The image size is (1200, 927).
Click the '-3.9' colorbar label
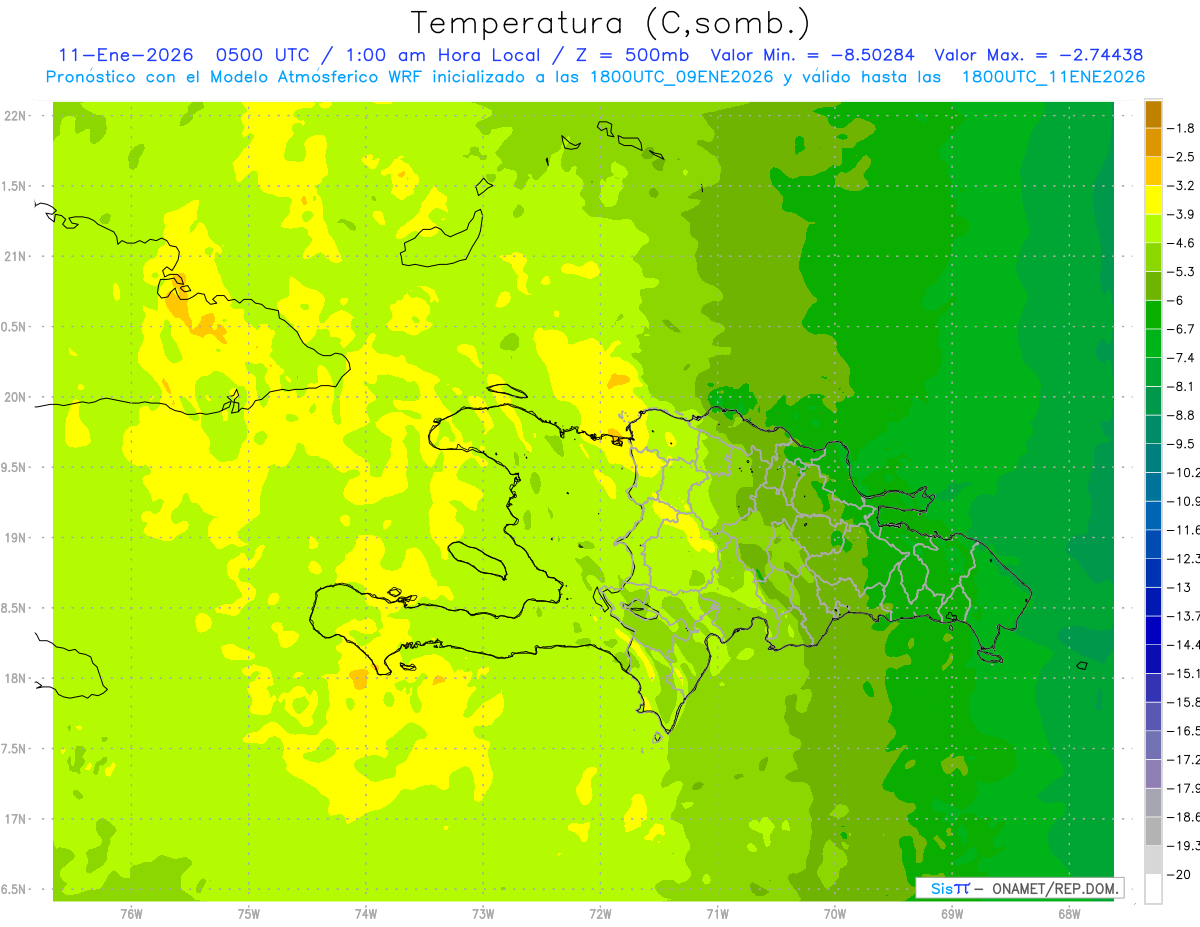click(1183, 214)
